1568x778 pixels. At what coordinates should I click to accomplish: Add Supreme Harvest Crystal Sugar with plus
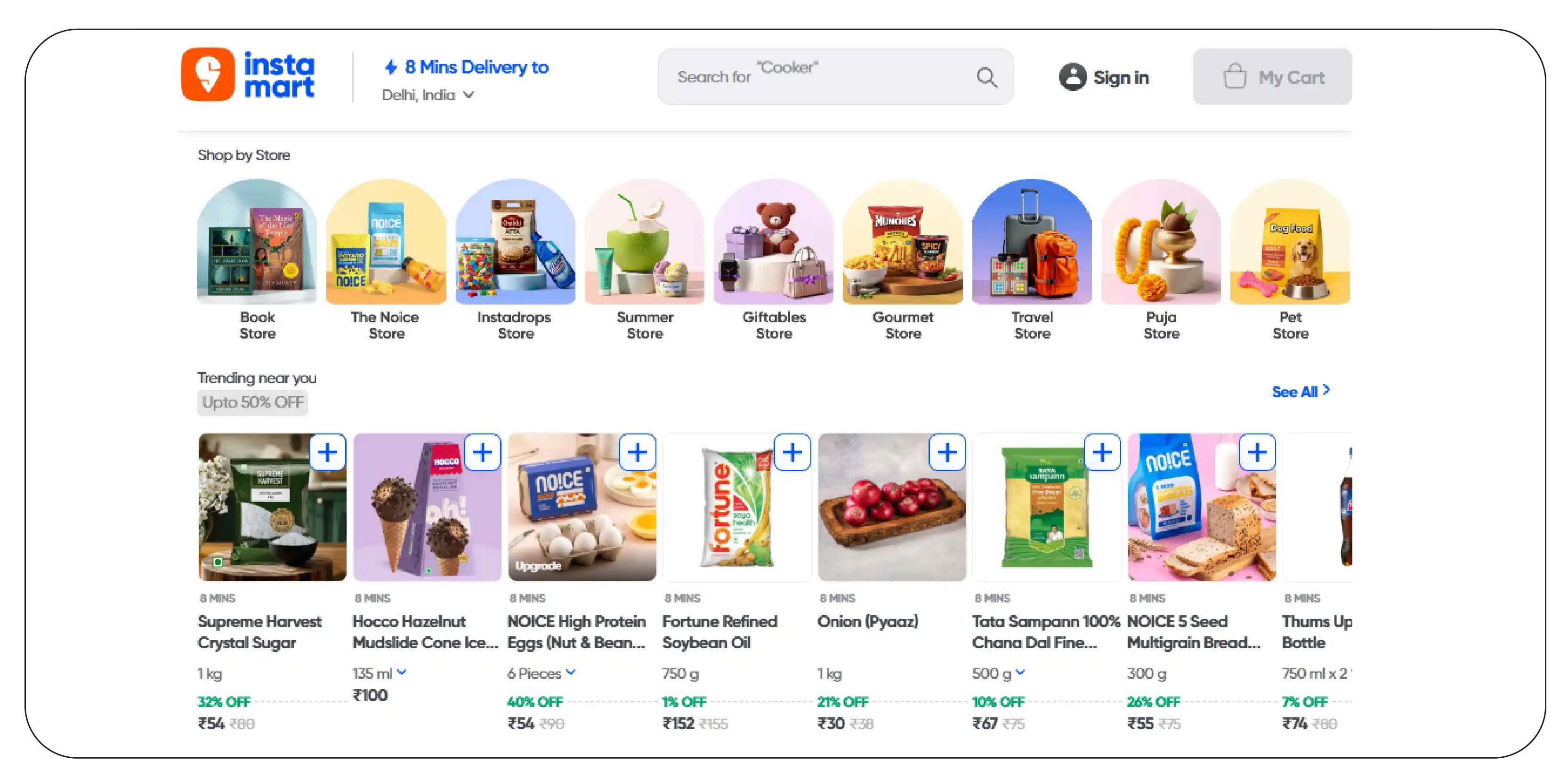pyautogui.click(x=327, y=452)
